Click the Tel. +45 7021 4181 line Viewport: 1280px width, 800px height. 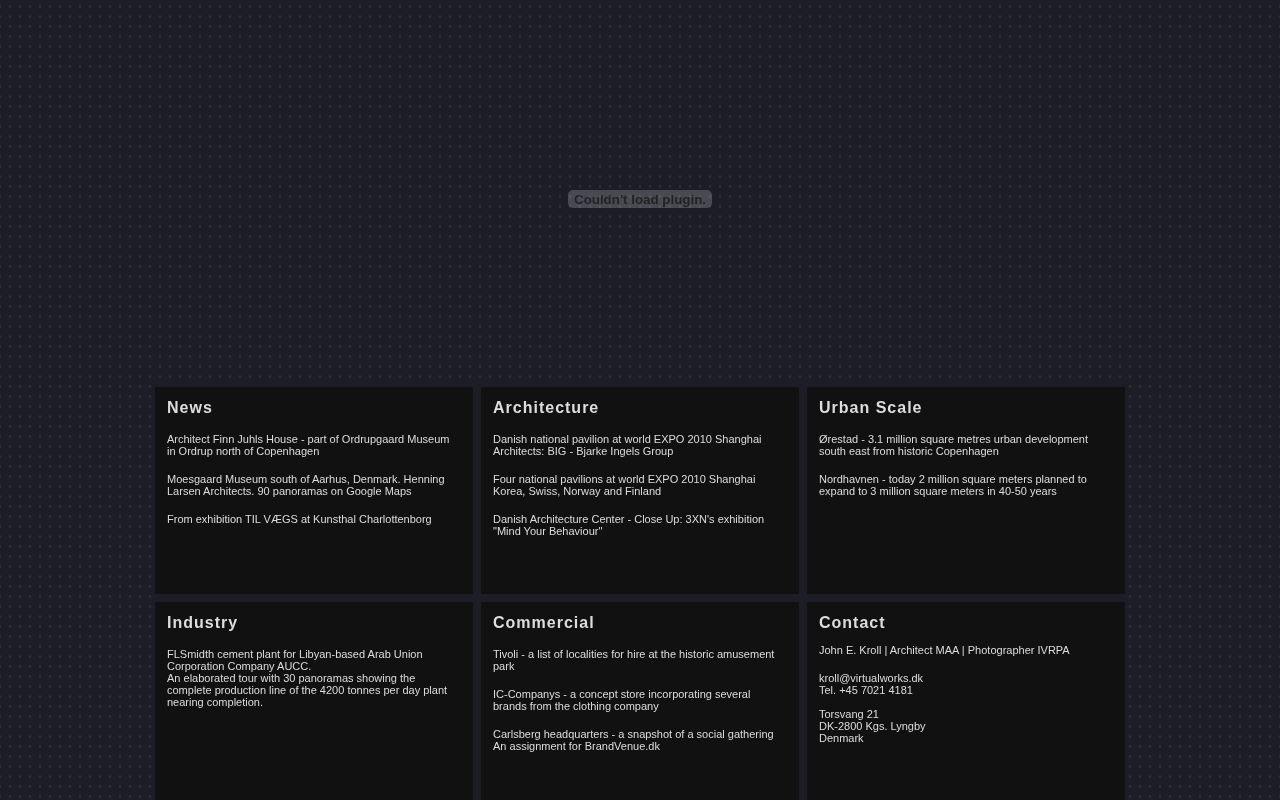tap(866, 690)
